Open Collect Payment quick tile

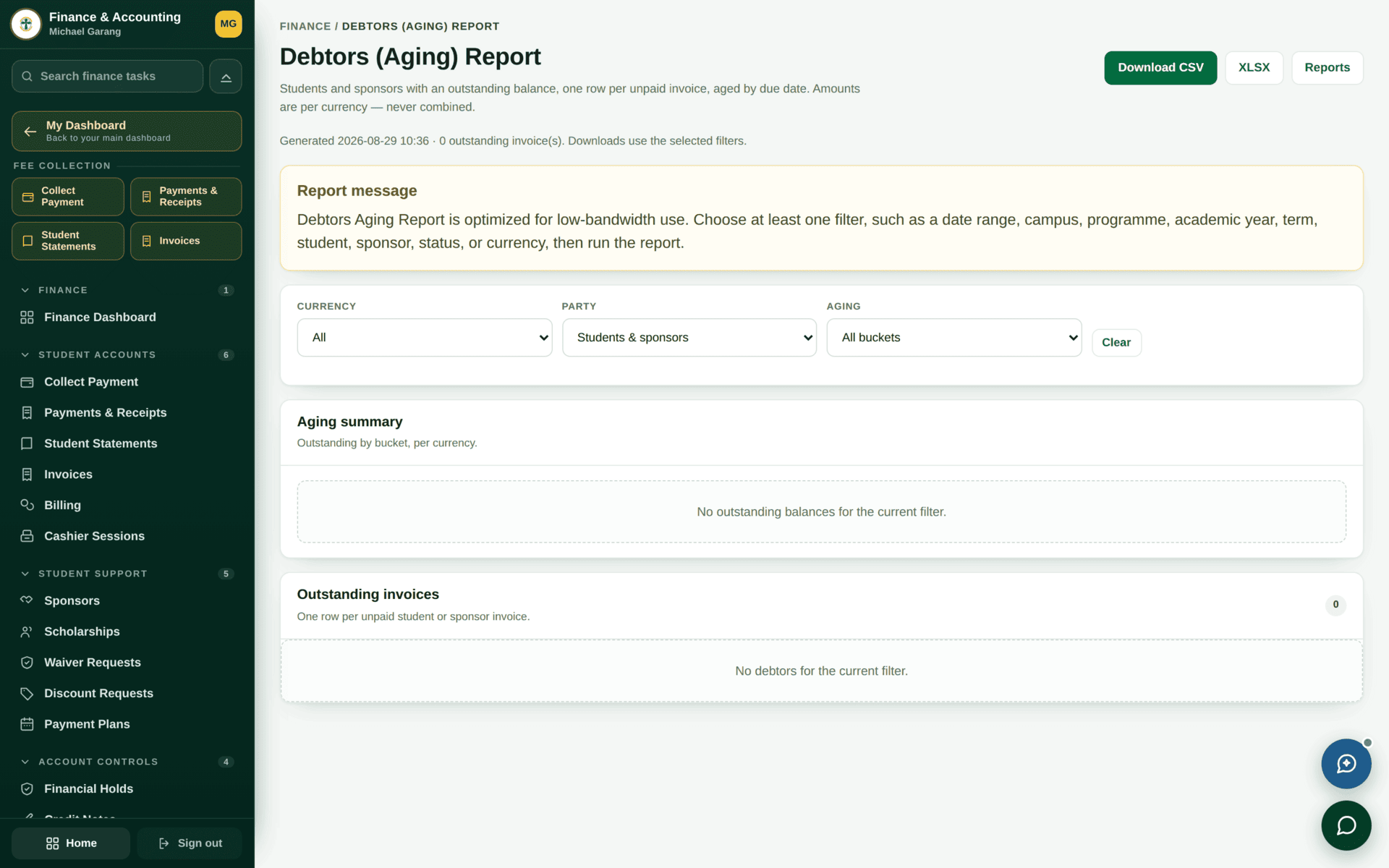[x=68, y=197]
